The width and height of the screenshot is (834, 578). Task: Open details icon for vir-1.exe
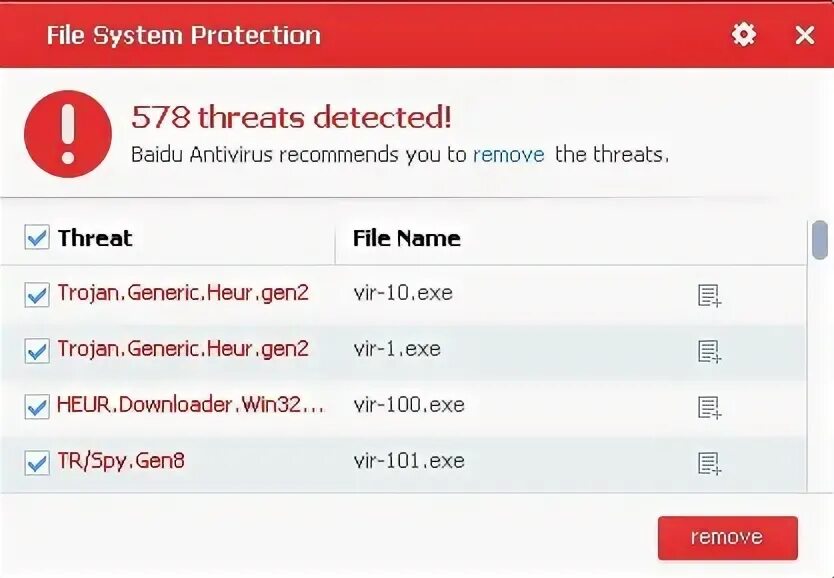tap(709, 351)
